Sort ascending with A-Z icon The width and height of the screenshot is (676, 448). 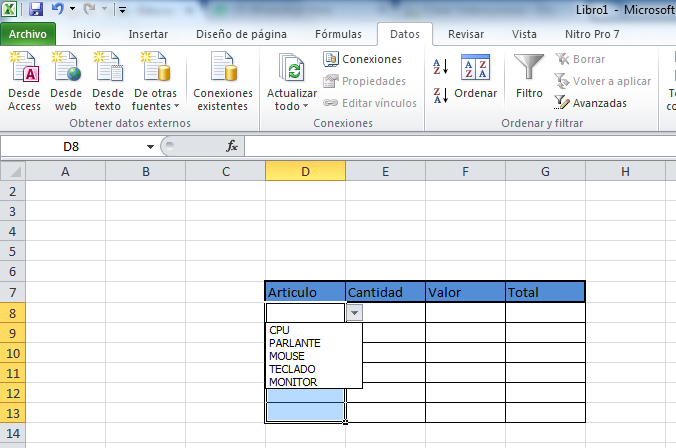441,67
